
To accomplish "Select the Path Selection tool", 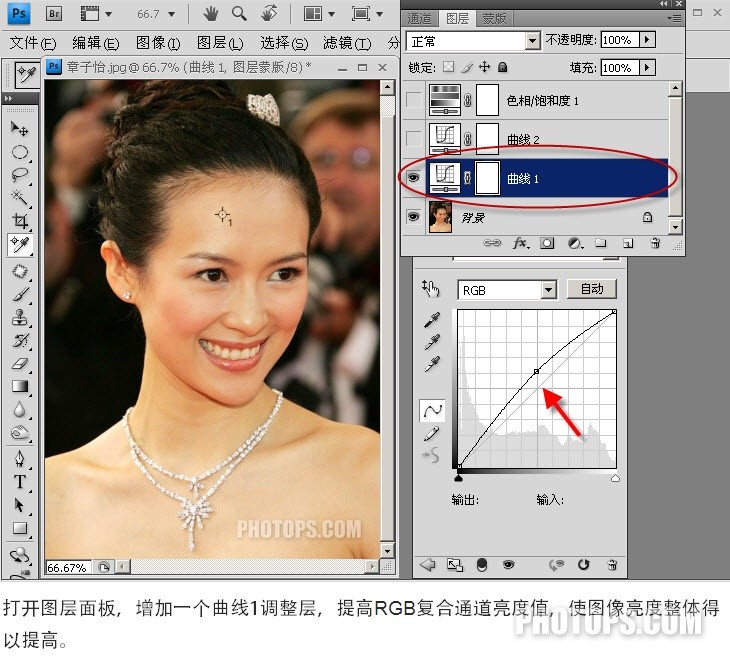I will tap(20, 505).
